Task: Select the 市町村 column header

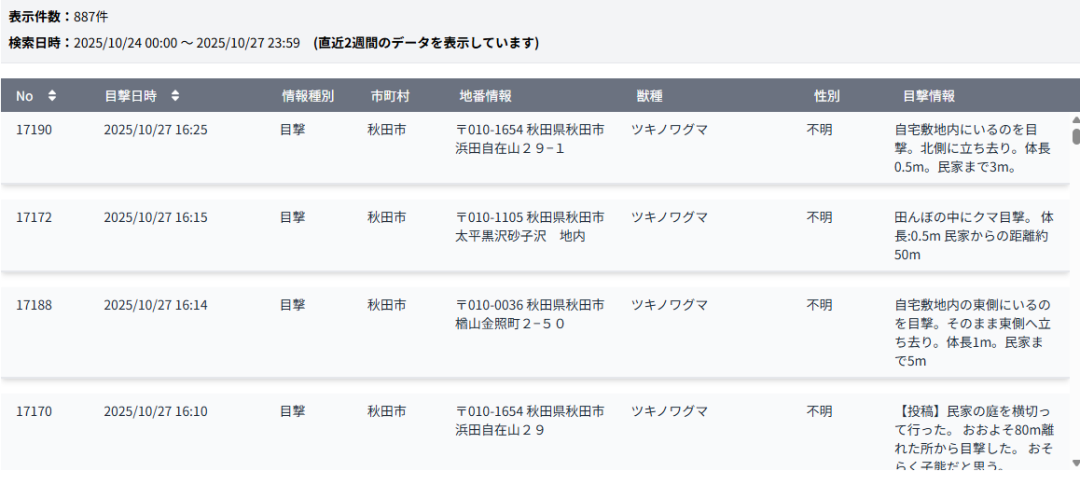Action: point(390,96)
